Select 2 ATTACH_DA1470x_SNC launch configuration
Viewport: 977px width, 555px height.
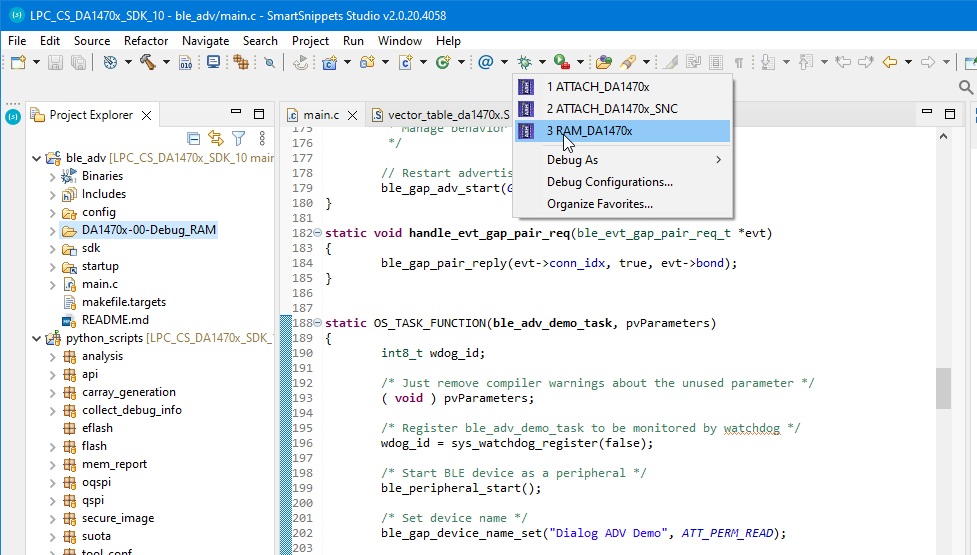[x=622, y=108]
